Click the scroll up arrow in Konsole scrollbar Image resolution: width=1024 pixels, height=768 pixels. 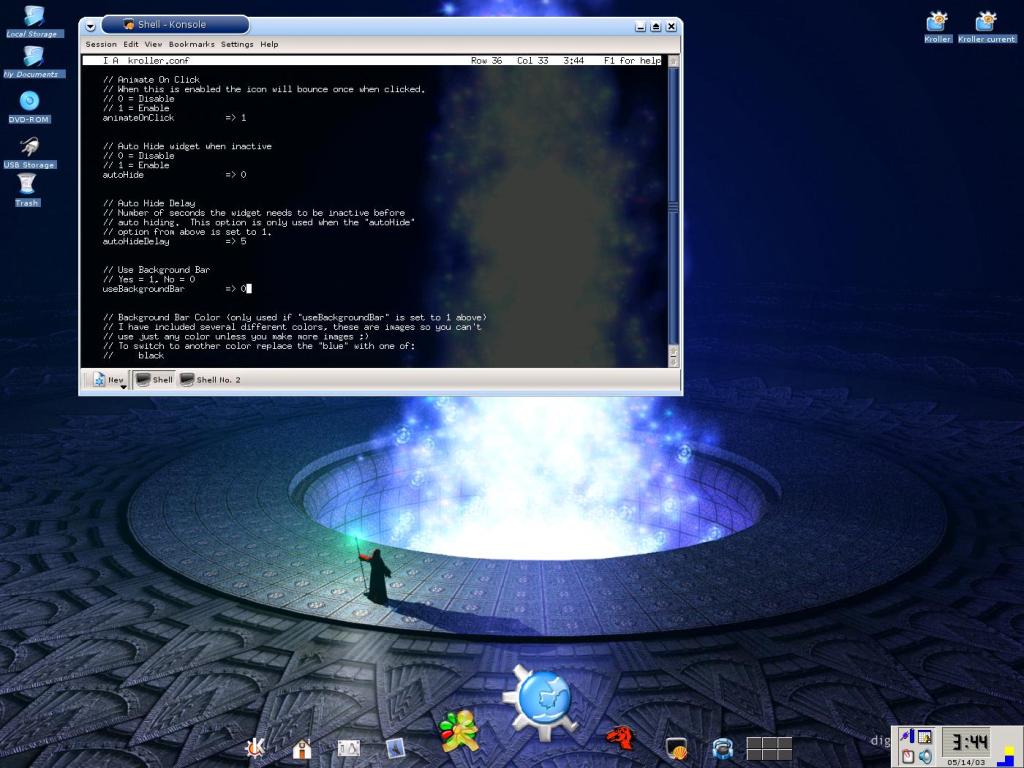(x=673, y=61)
